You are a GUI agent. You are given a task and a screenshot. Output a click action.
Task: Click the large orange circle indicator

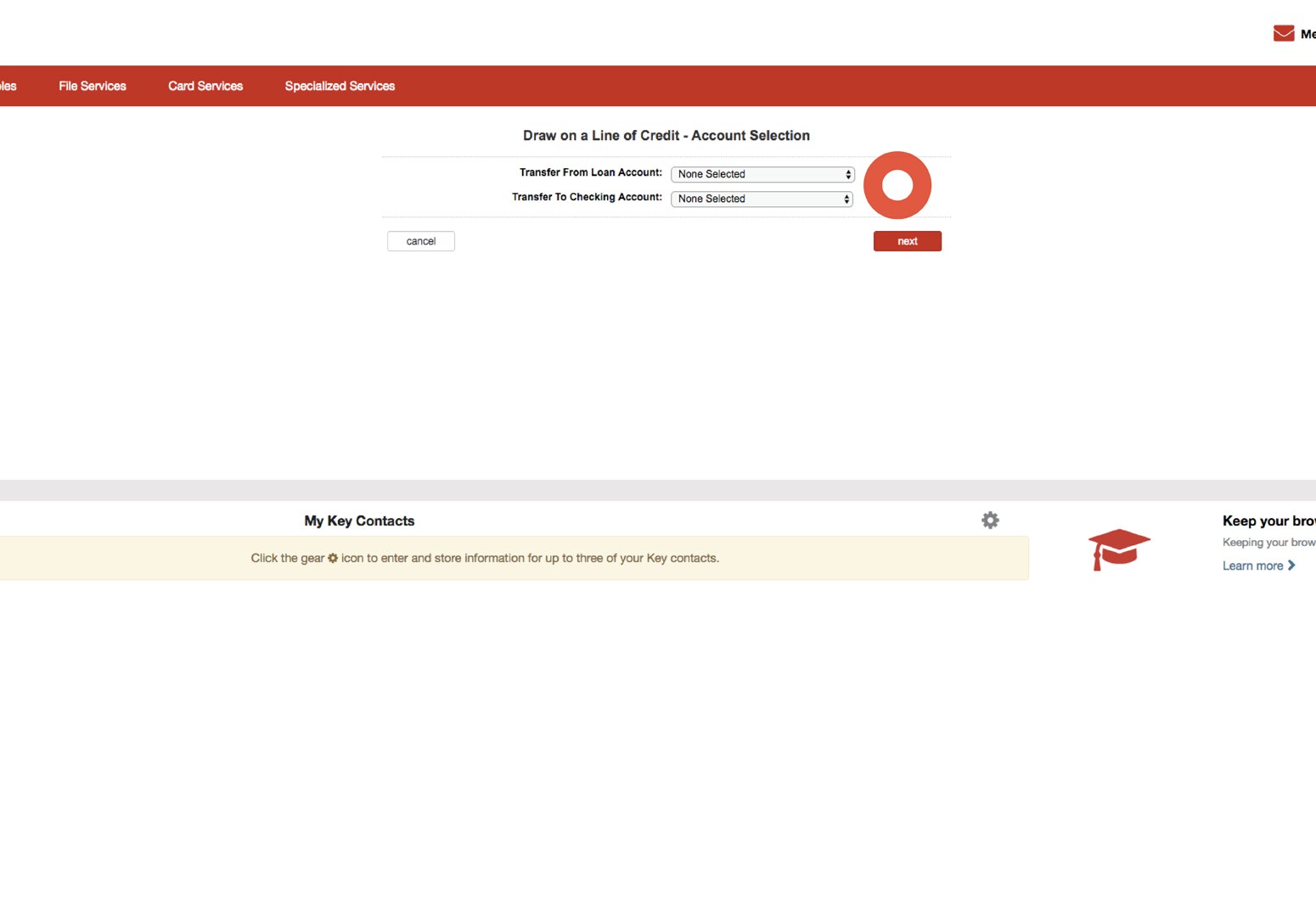click(897, 184)
